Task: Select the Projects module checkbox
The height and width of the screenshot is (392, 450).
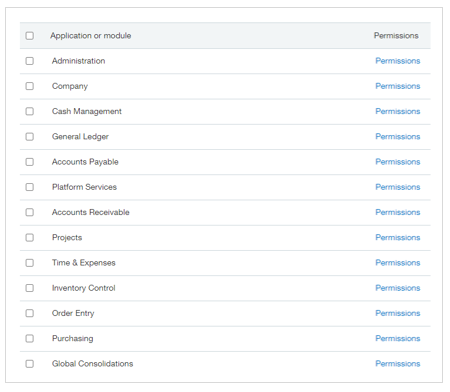Action: click(30, 237)
